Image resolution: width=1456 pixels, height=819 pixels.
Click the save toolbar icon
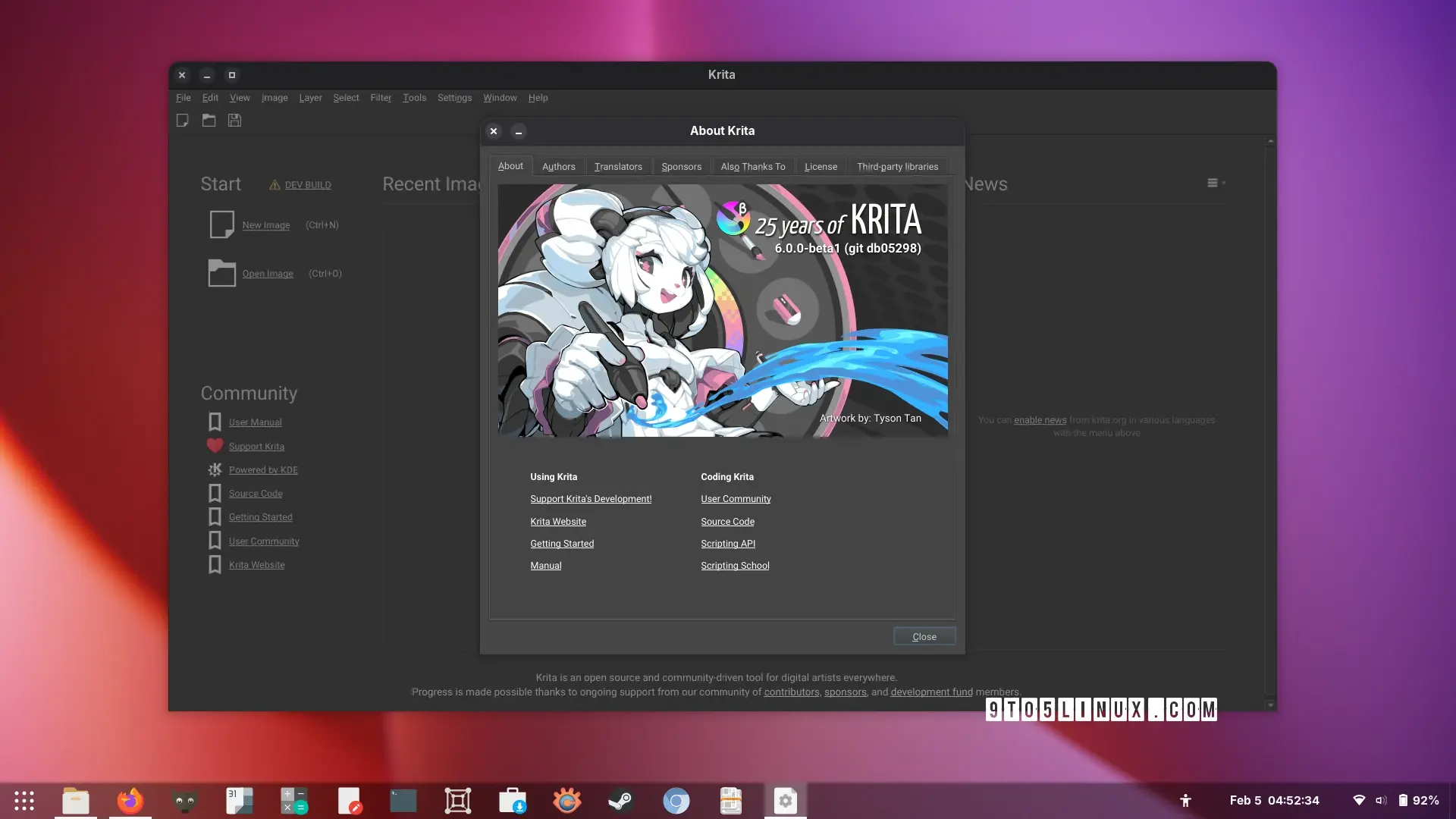pyautogui.click(x=234, y=121)
